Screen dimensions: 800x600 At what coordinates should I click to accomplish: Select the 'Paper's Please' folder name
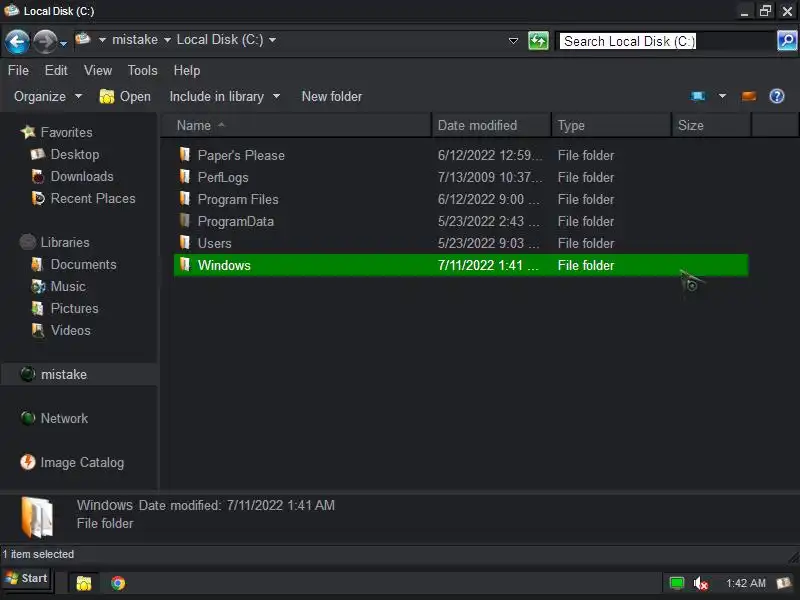click(241, 155)
